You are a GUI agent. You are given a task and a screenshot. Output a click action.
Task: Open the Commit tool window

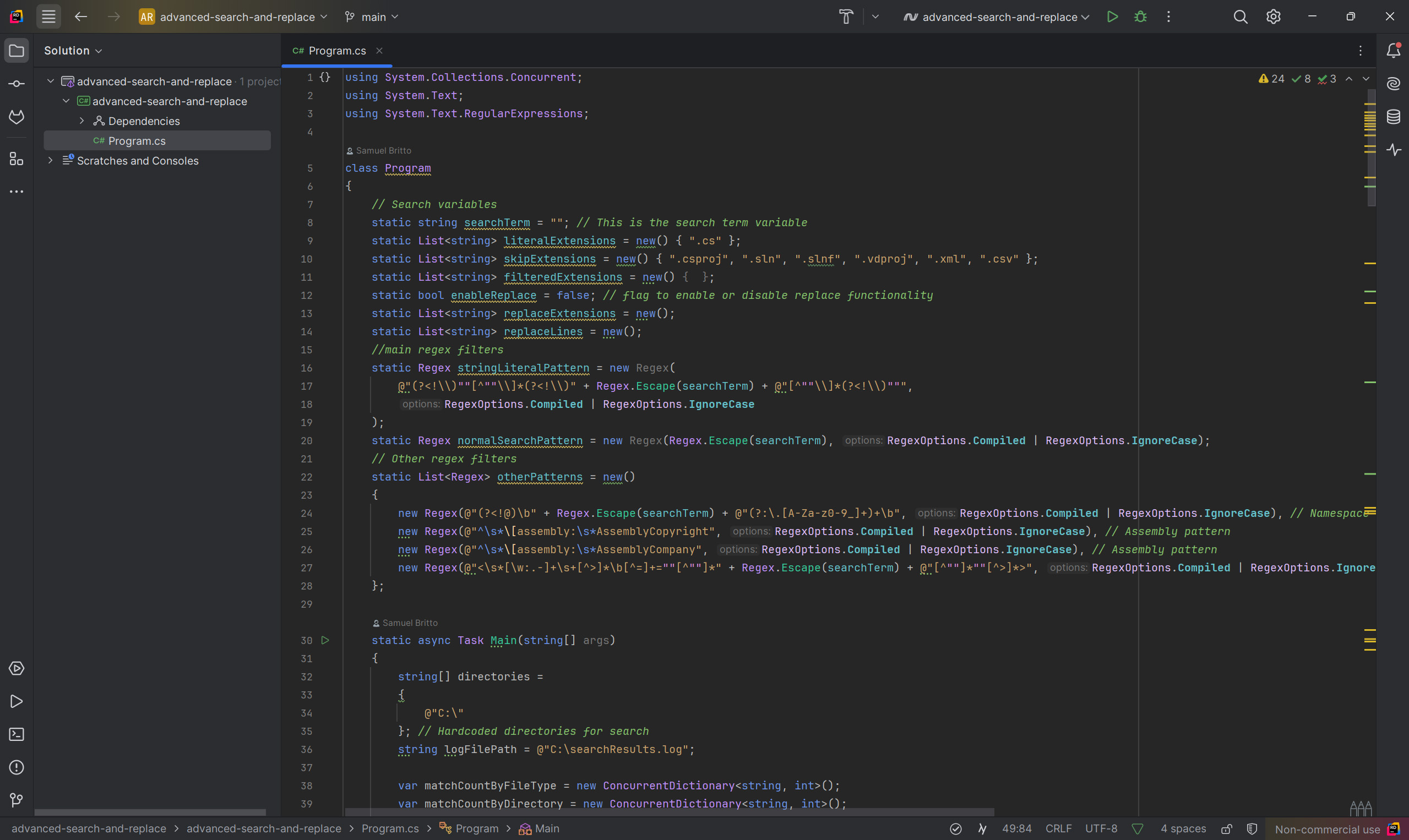(17, 84)
